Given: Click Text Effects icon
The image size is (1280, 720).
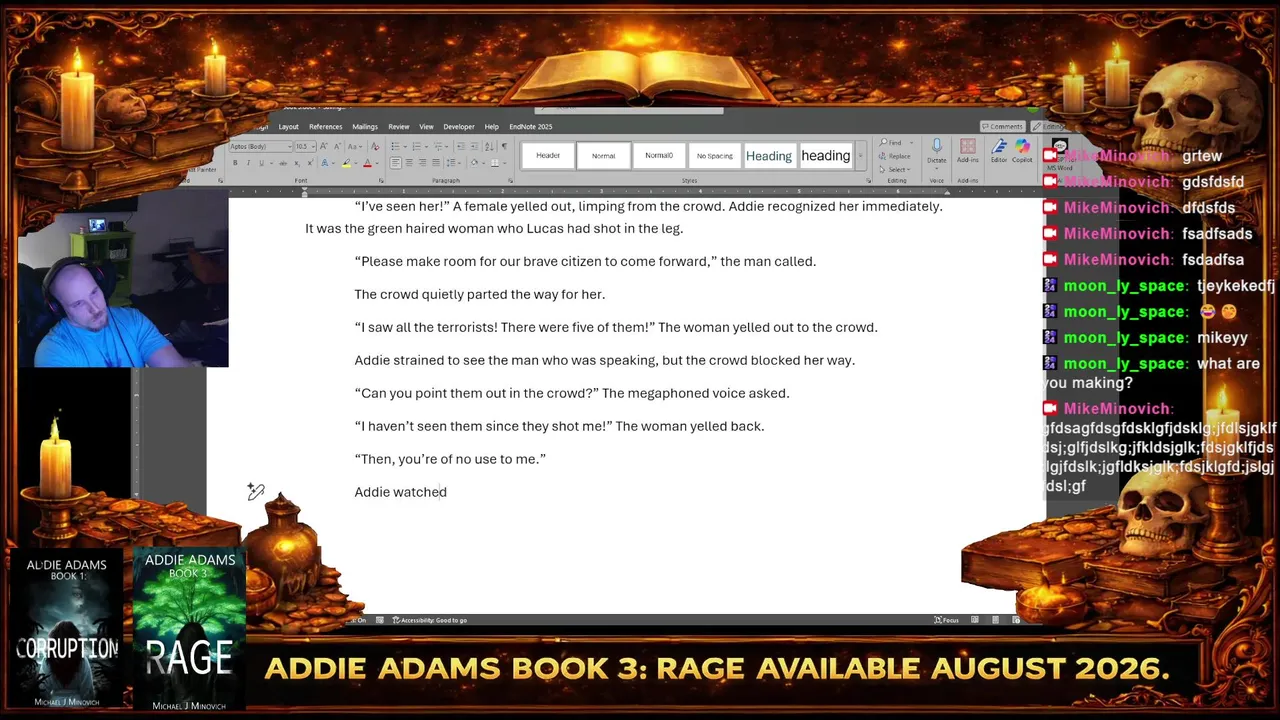Looking at the screenshot, I should (x=324, y=163).
